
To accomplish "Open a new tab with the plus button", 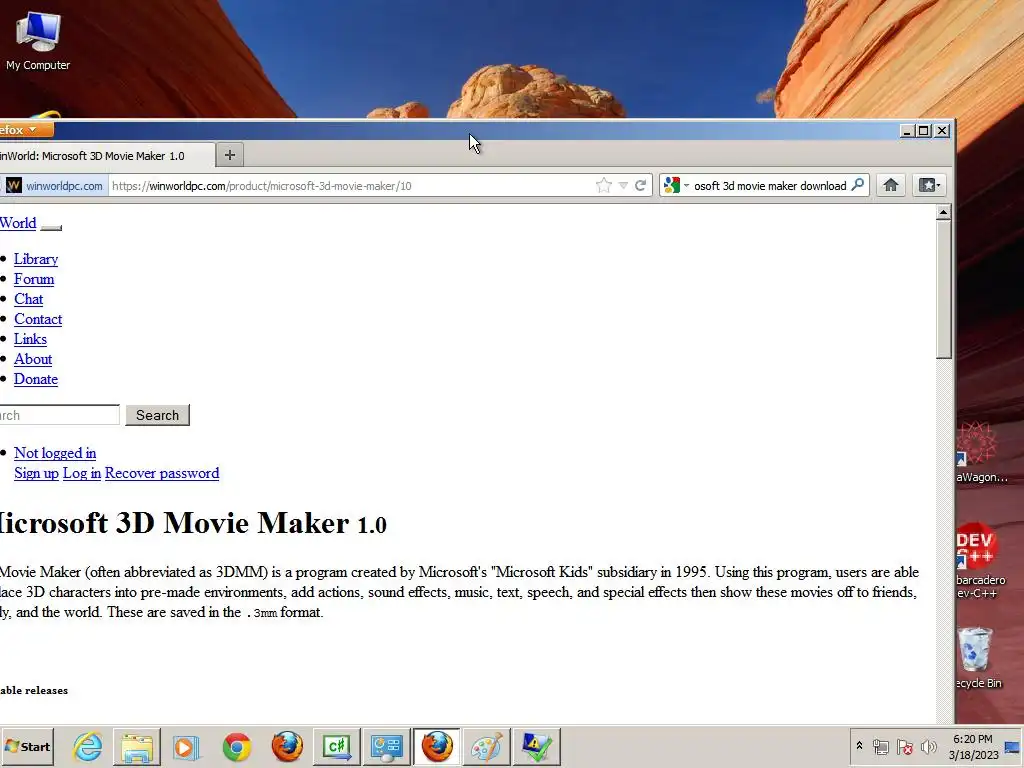I will [x=229, y=155].
